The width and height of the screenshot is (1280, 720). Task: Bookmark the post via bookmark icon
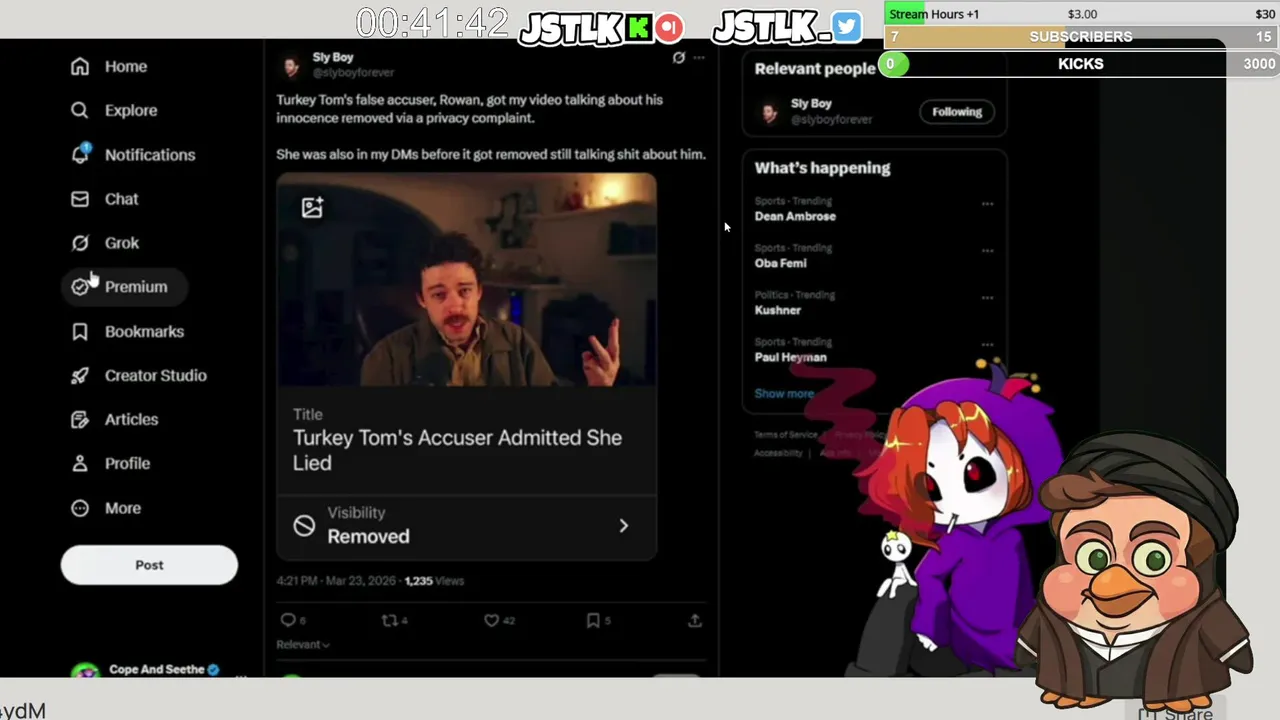[593, 620]
